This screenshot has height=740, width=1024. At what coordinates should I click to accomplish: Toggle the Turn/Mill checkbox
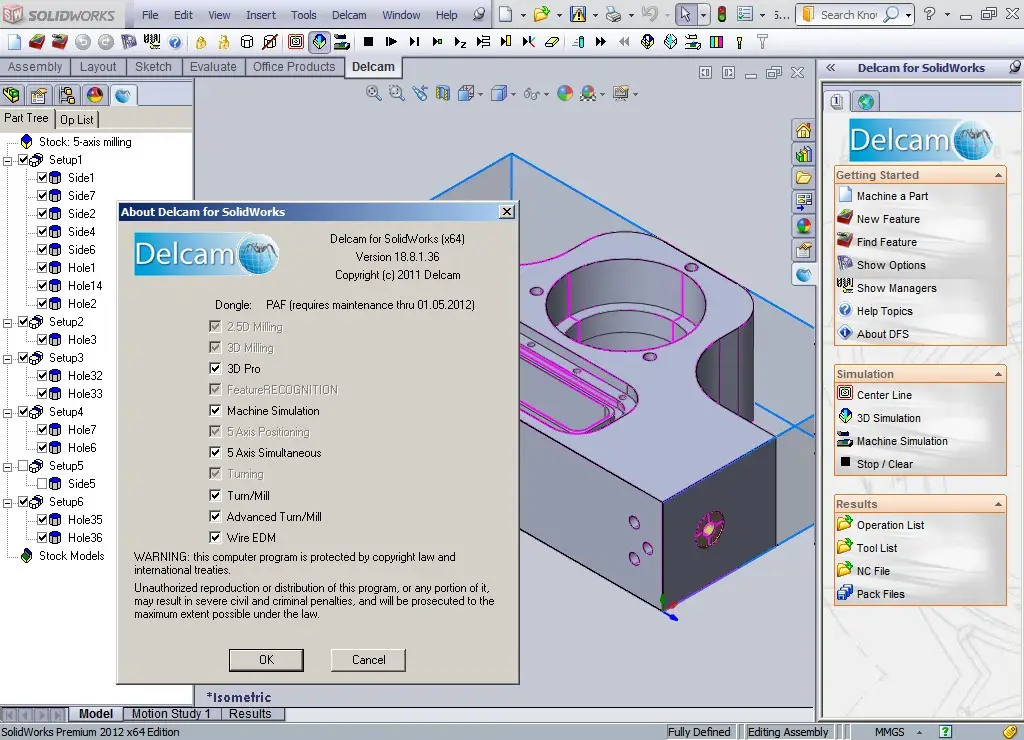pos(215,495)
